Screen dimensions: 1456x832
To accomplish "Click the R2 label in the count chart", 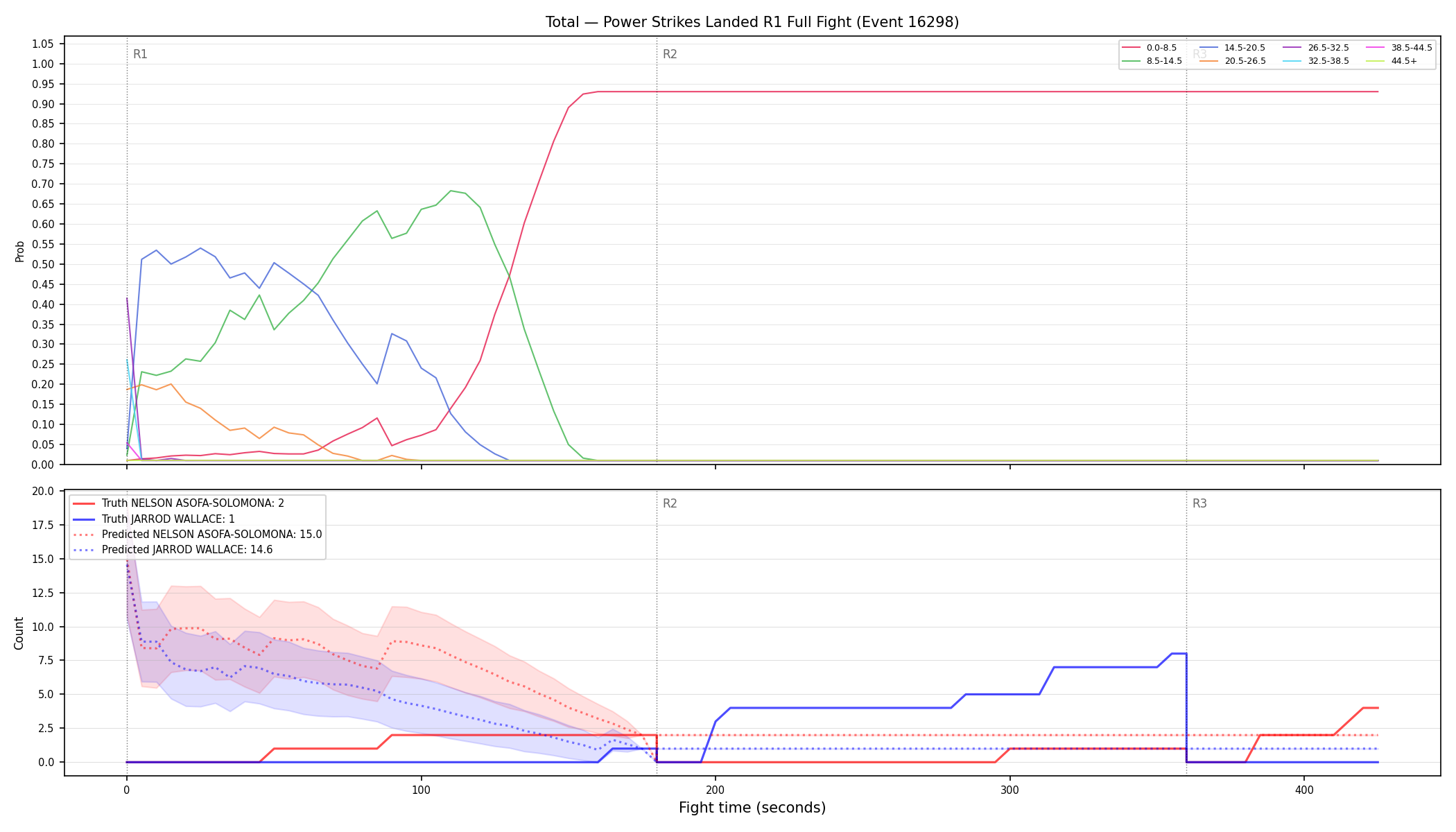I will [670, 503].
